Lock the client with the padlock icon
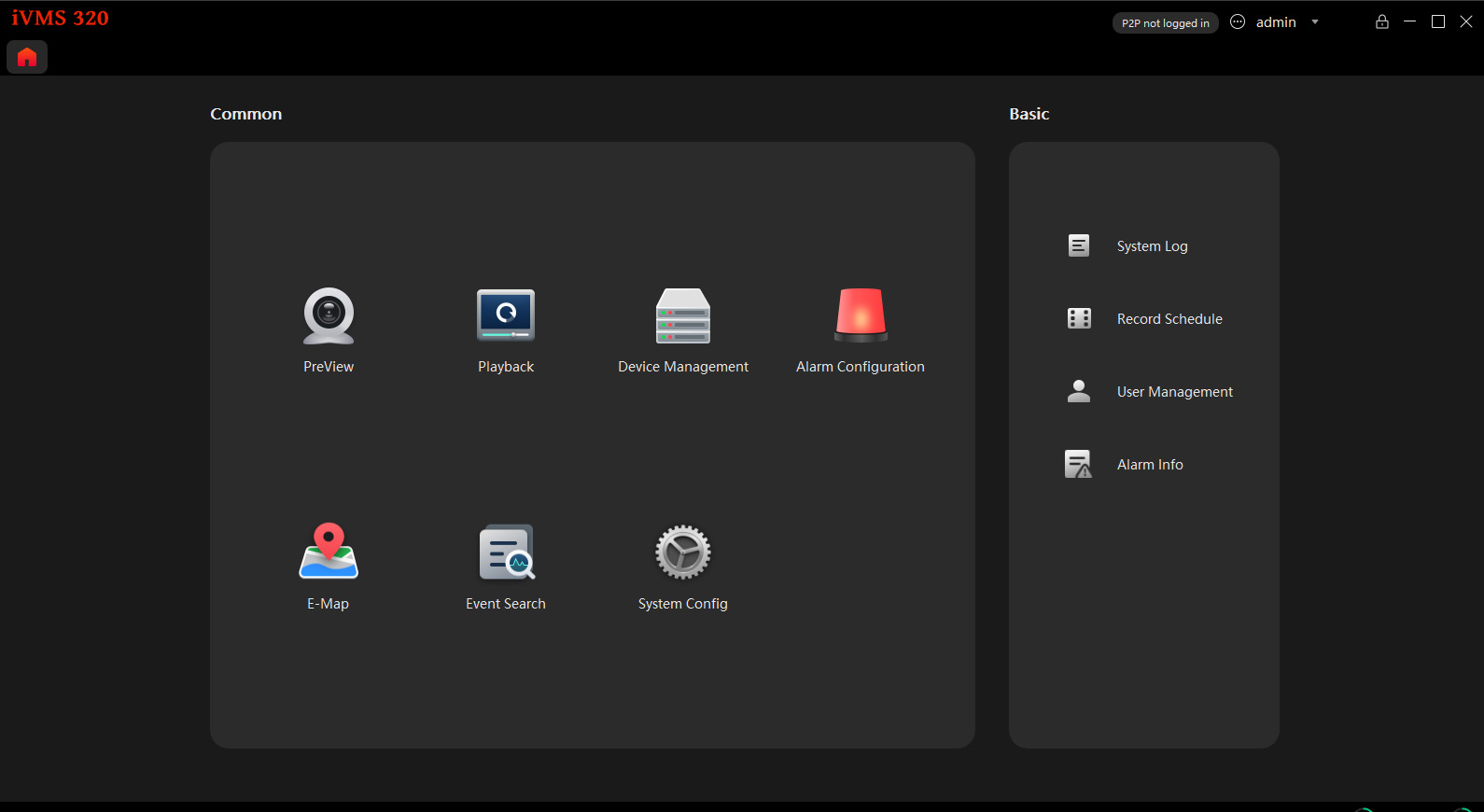 (1382, 21)
